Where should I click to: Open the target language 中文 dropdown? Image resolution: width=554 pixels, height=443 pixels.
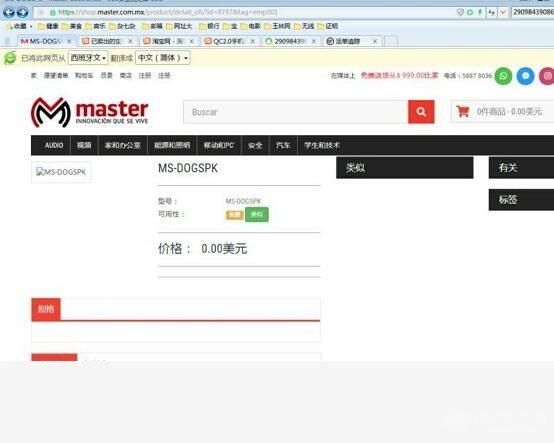(x=163, y=58)
